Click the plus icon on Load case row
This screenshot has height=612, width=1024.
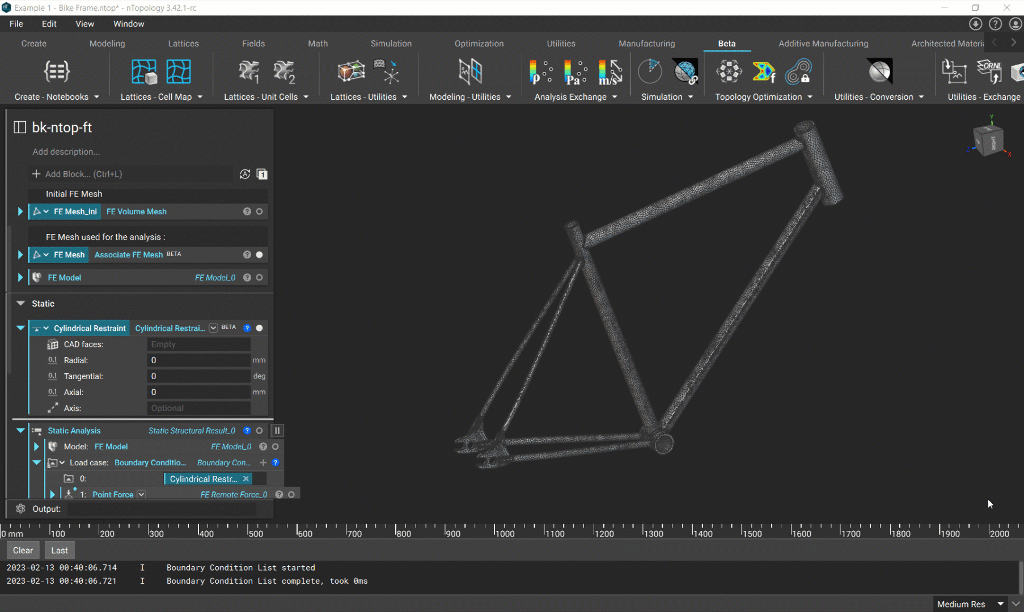pos(263,462)
